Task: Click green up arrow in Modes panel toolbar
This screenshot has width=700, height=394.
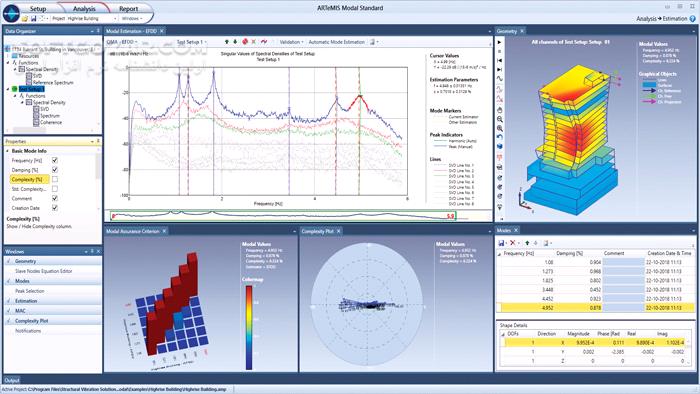Action: click(527, 243)
